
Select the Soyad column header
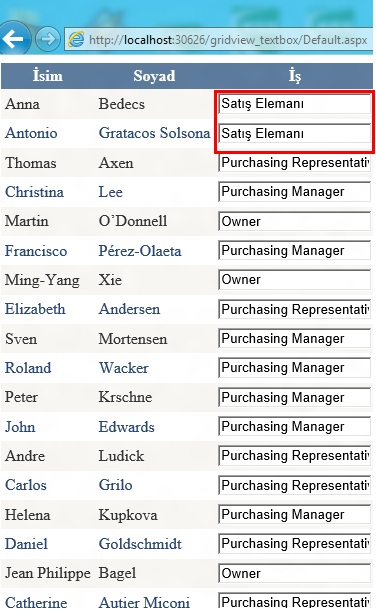[x=154, y=75]
